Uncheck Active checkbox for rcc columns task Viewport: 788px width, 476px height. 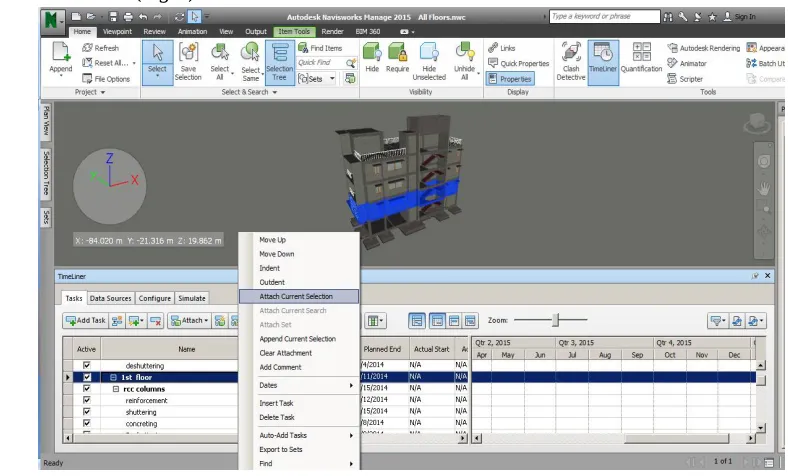[86, 389]
